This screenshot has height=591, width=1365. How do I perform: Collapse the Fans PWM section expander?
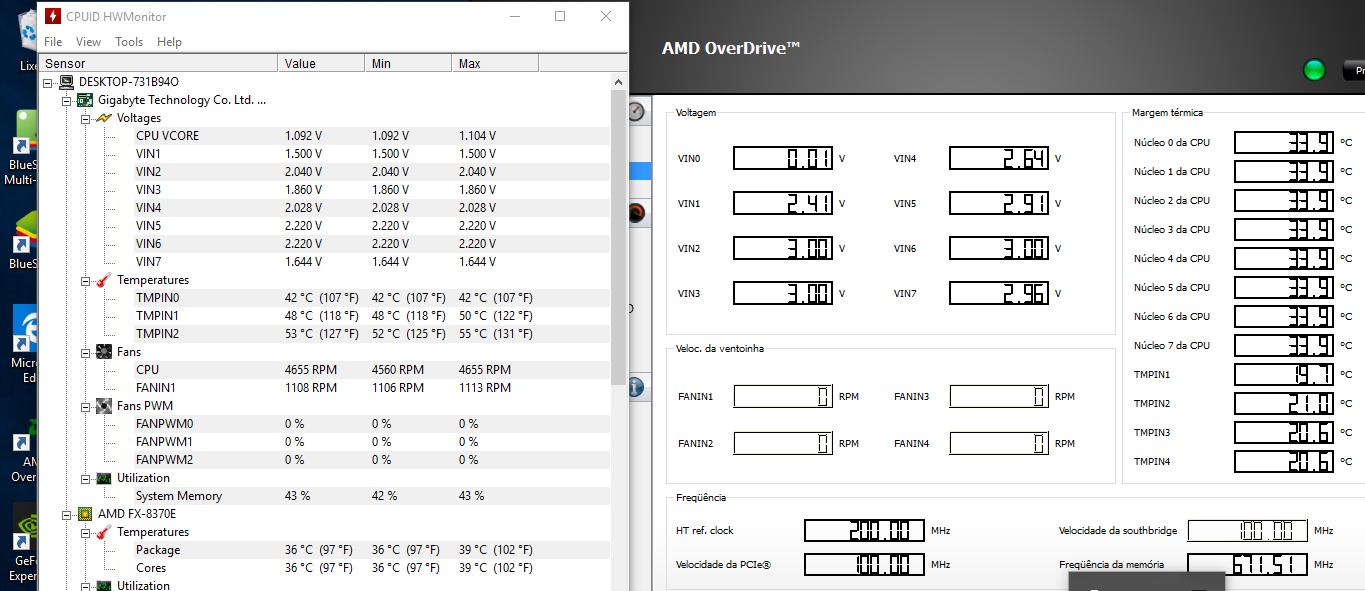point(85,406)
